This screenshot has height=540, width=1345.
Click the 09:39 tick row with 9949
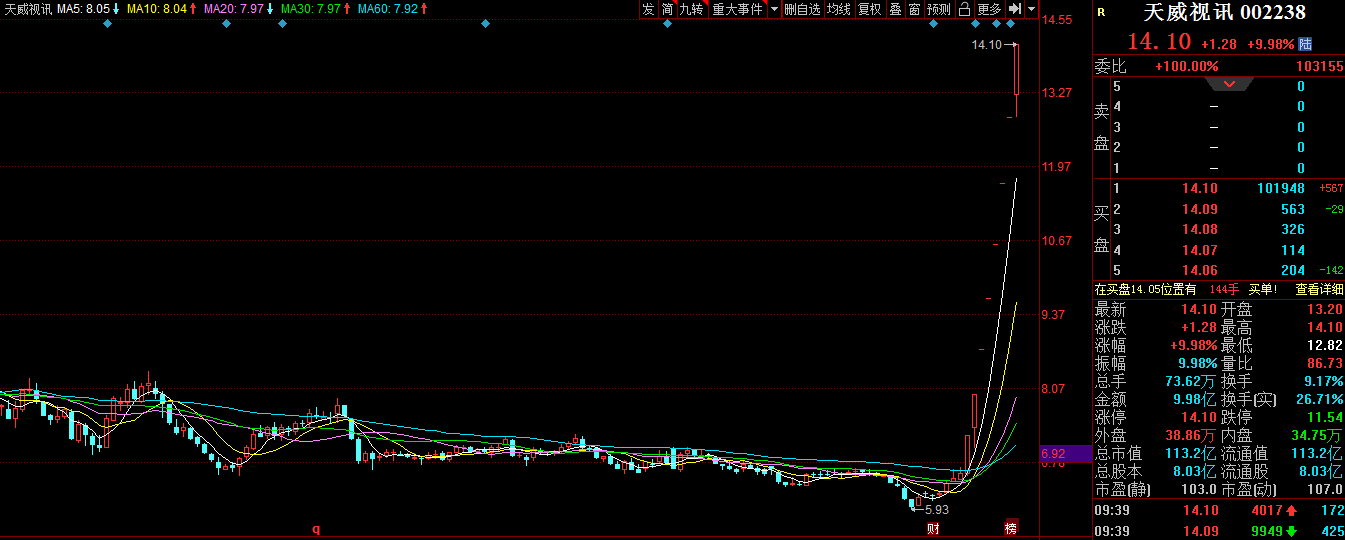1219,531
